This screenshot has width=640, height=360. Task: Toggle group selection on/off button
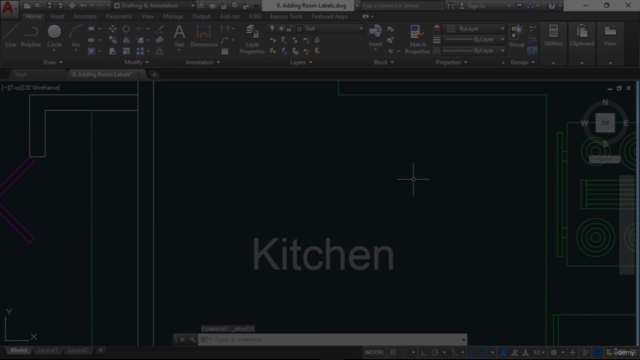coord(532,51)
